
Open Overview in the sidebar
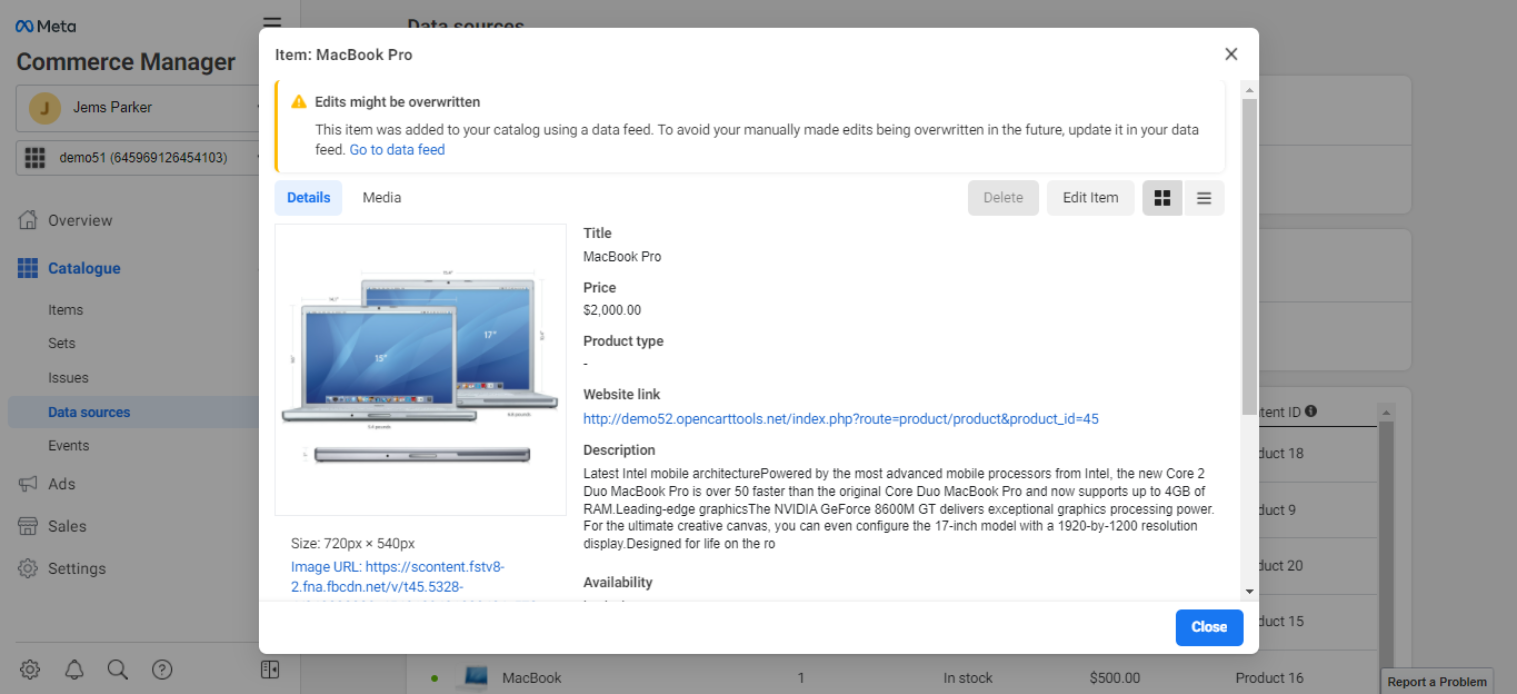click(x=80, y=220)
